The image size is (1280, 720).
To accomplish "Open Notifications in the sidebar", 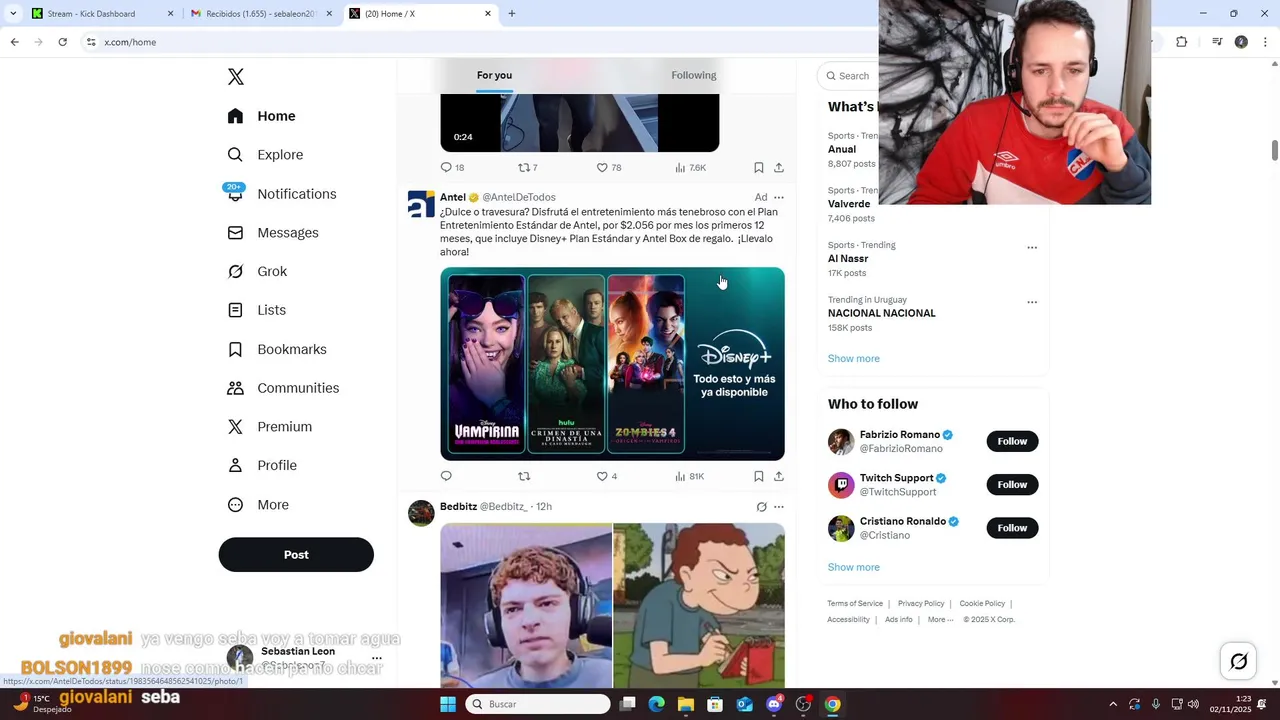I will [x=281, y=194].
